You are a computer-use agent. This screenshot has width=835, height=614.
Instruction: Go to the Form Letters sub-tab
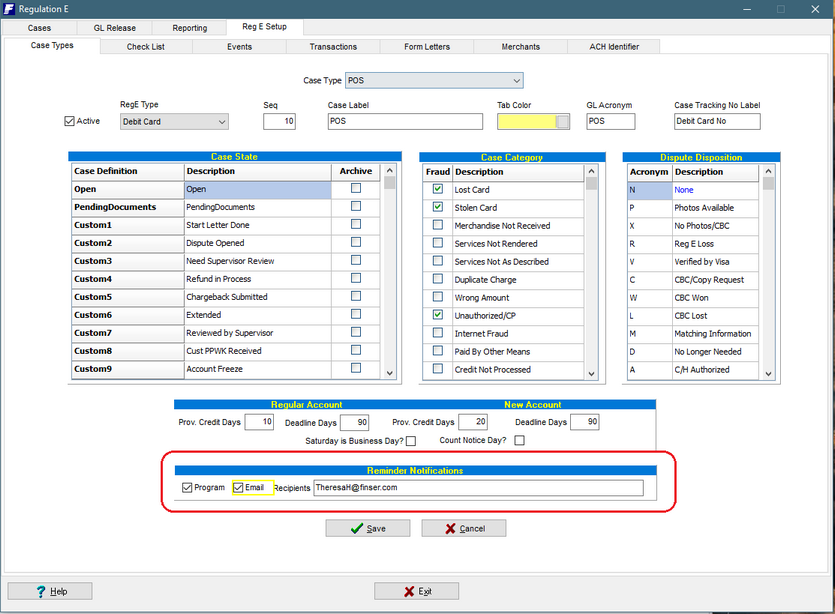pos(427,47)
